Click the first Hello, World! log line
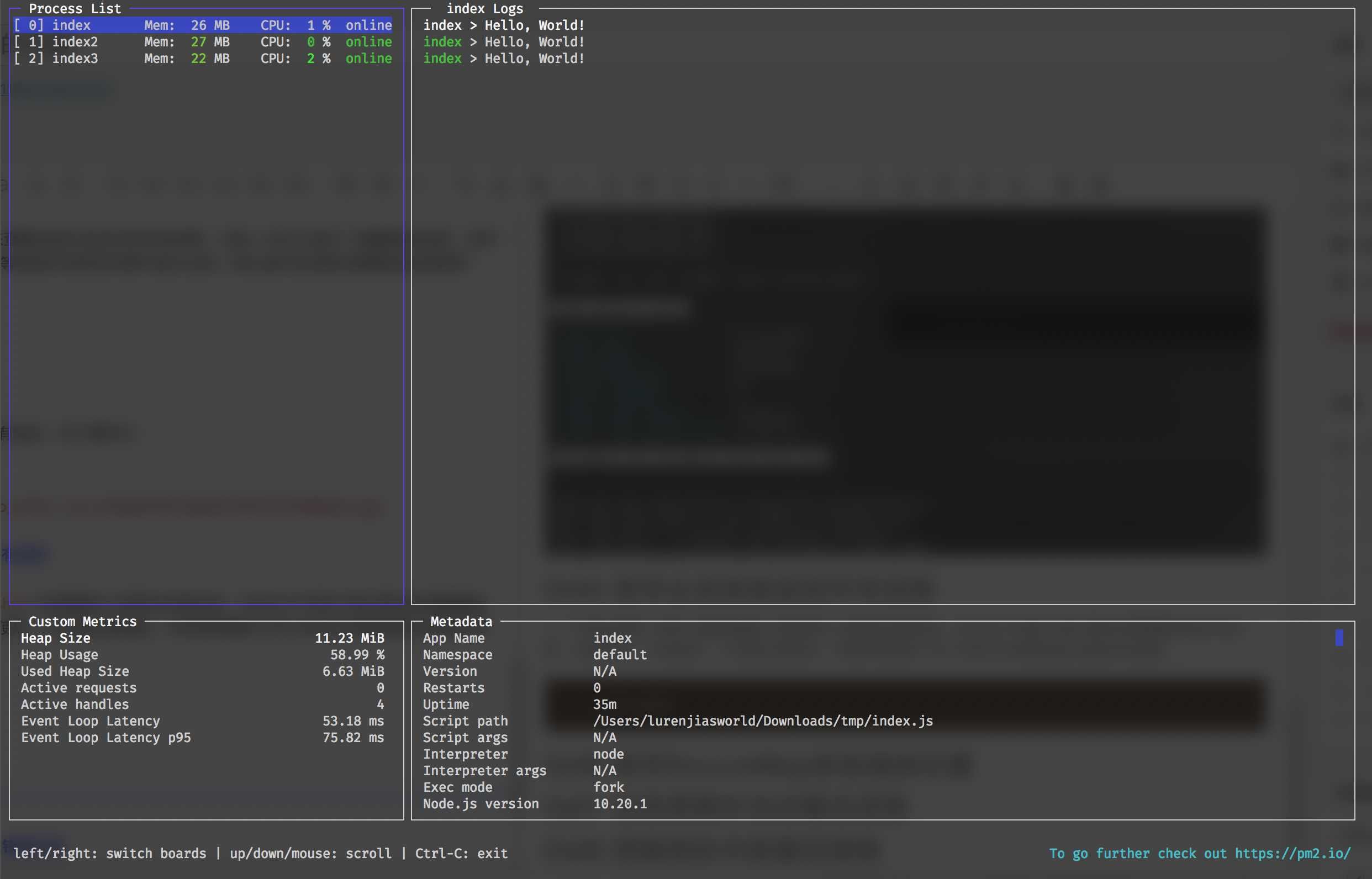 click(504, 25)
